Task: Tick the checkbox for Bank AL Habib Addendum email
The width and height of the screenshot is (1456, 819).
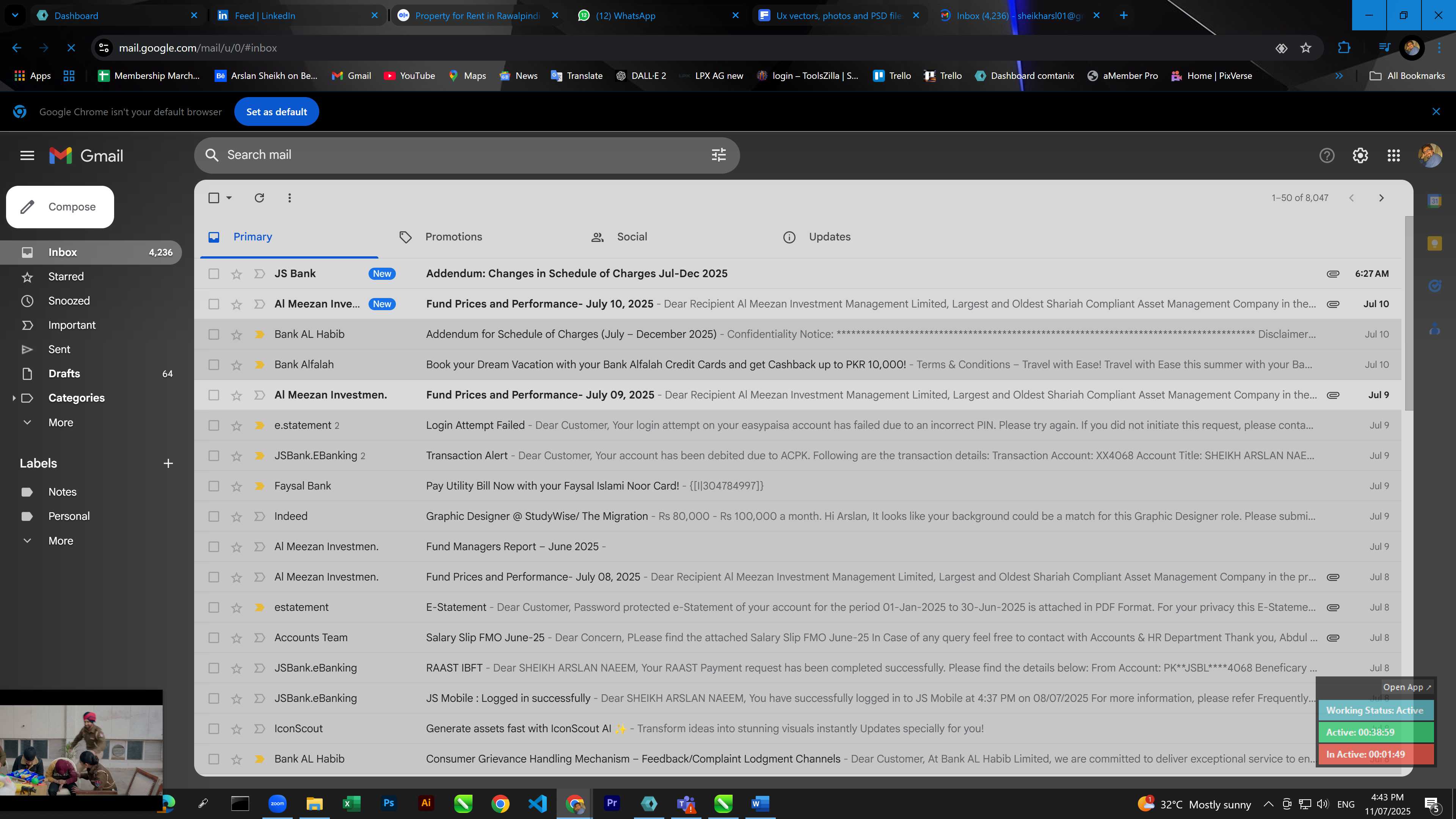Action: (213, 334)
